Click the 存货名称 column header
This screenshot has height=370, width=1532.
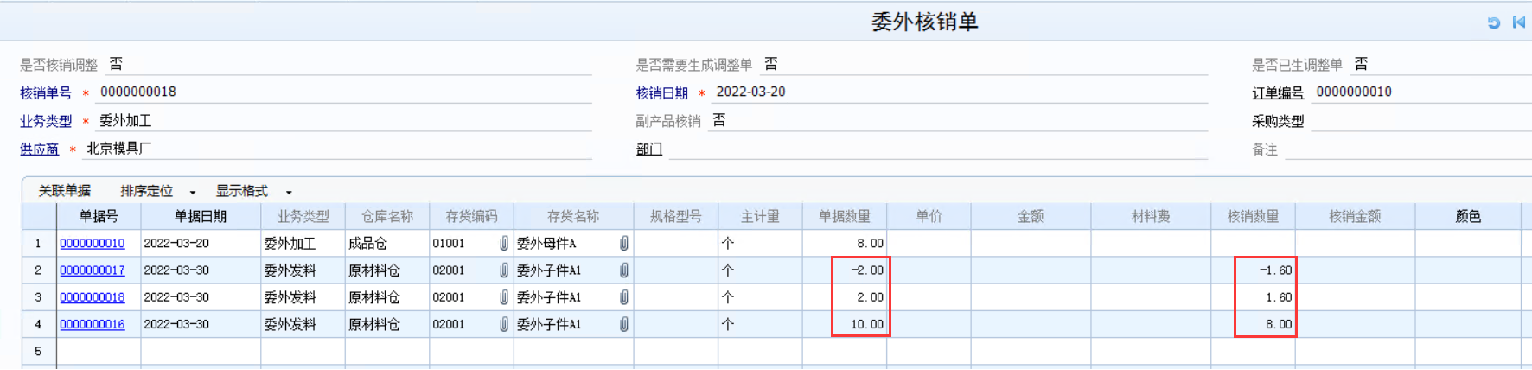[573, 216]
